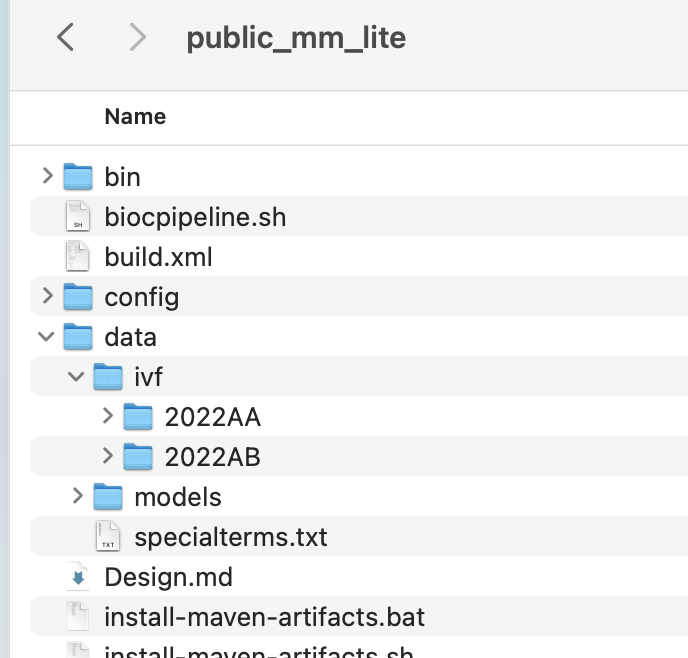Viewport: 688px width, 658px height.
Task: Select the Design.md file name
Action: 168,577
